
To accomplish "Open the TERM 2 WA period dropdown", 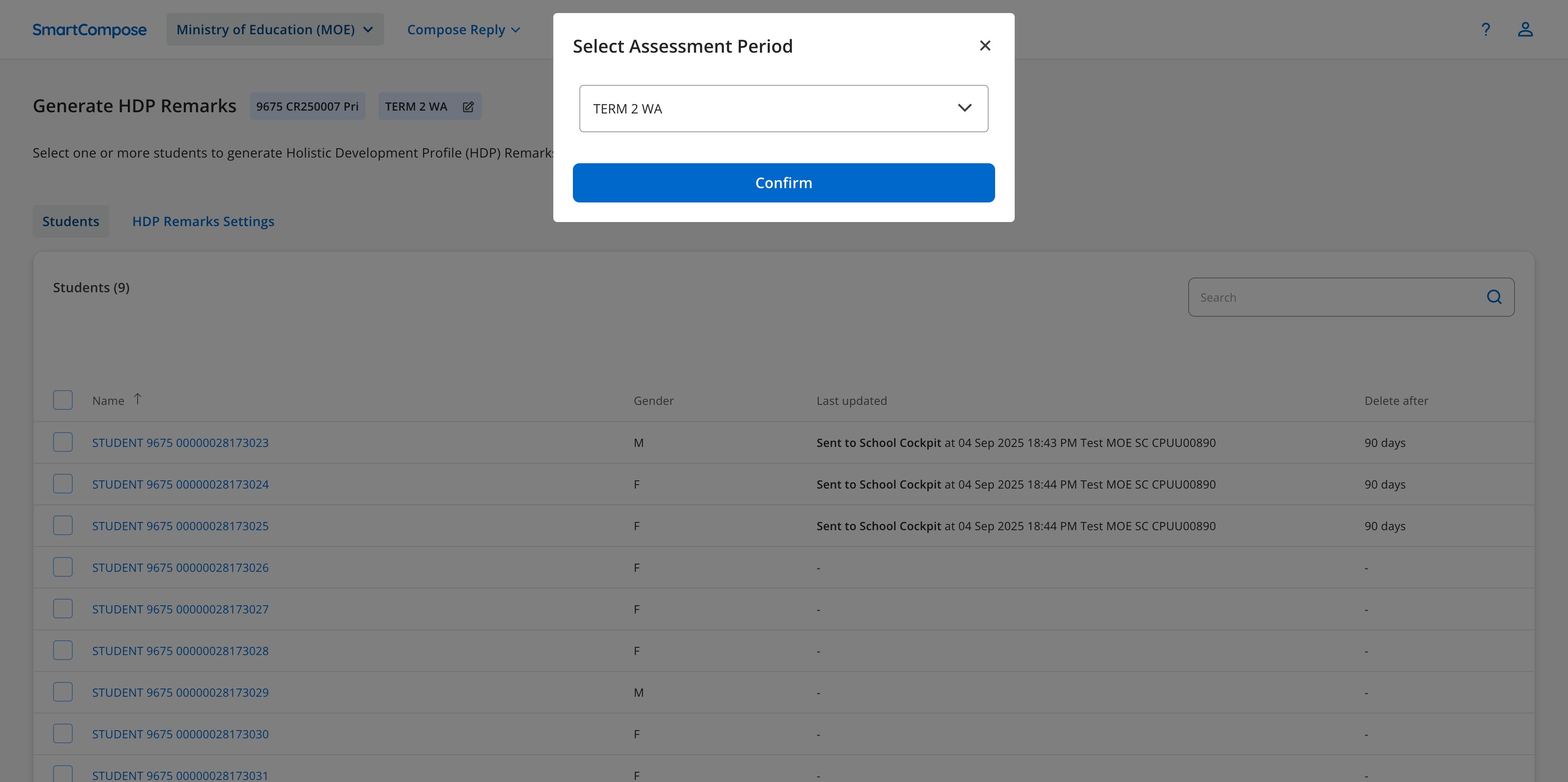I will (783, 108).
